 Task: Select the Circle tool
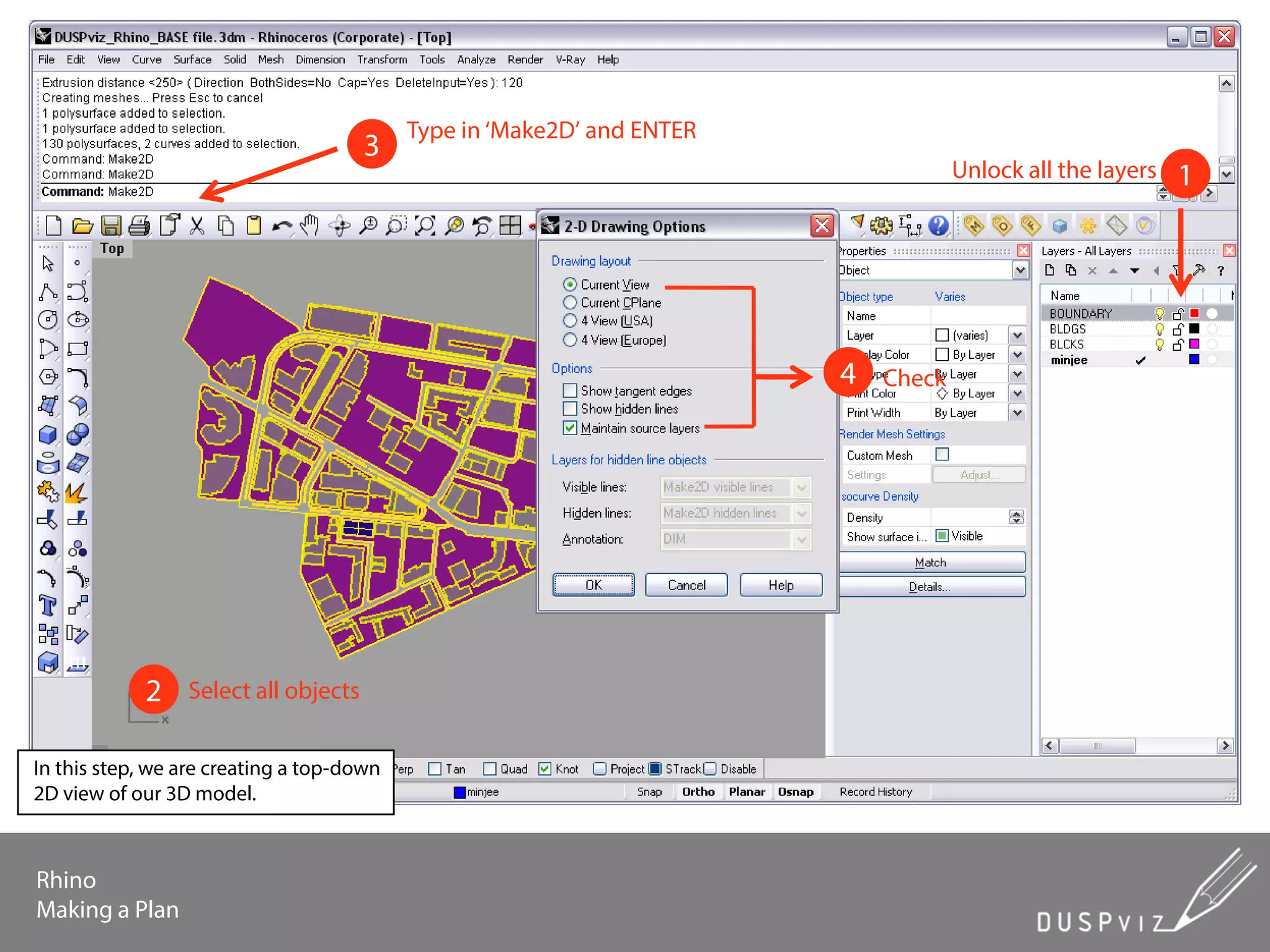point(48,320)
